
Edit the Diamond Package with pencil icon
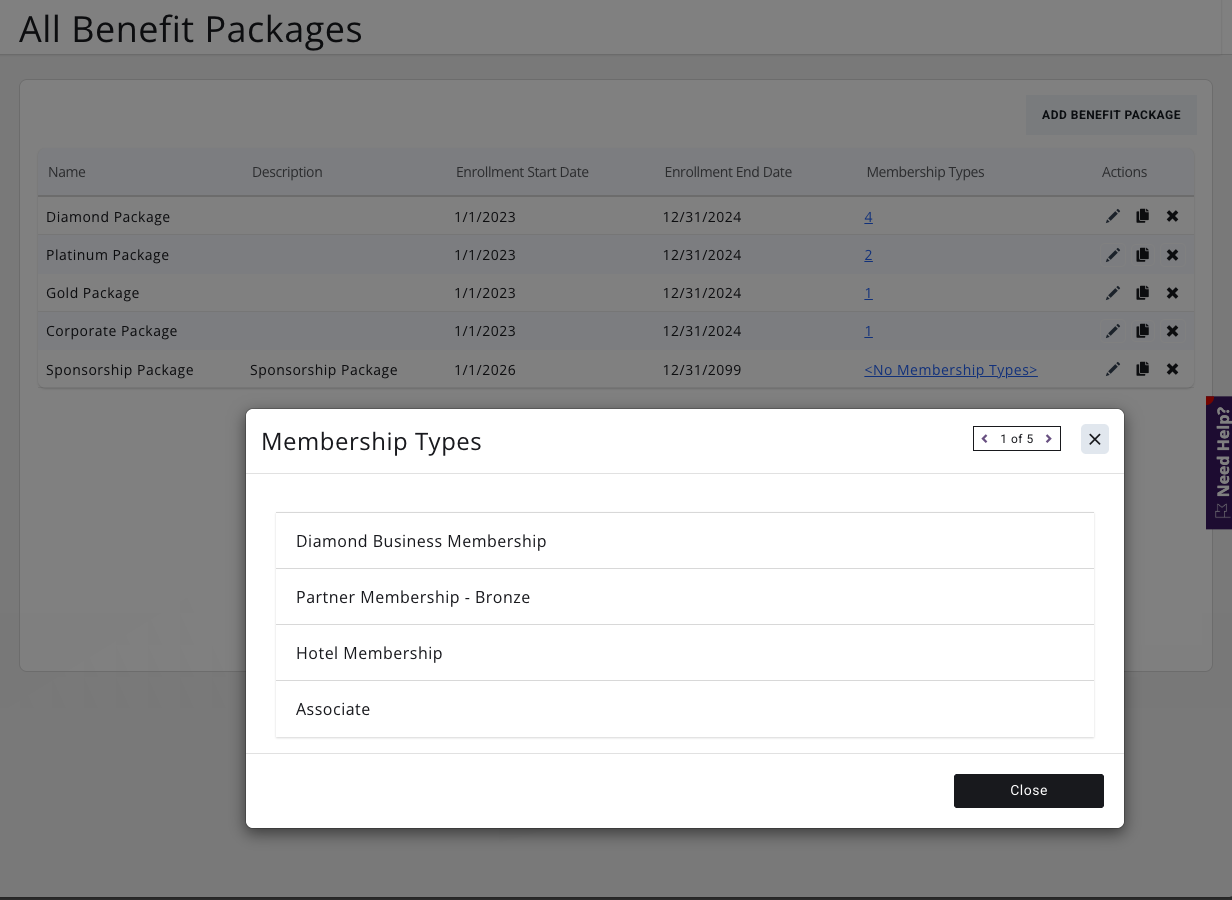1113,217
